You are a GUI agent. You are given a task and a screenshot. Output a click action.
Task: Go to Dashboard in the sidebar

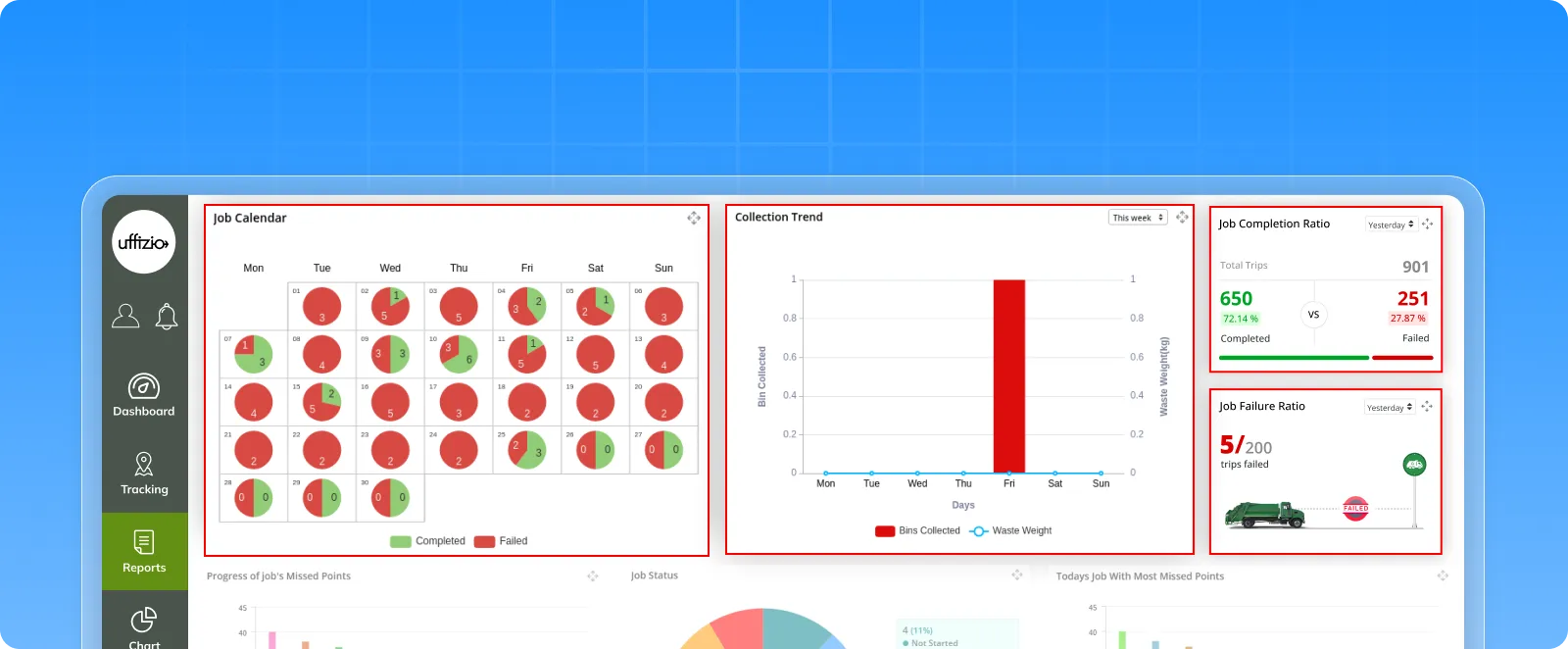click(144, 396)
